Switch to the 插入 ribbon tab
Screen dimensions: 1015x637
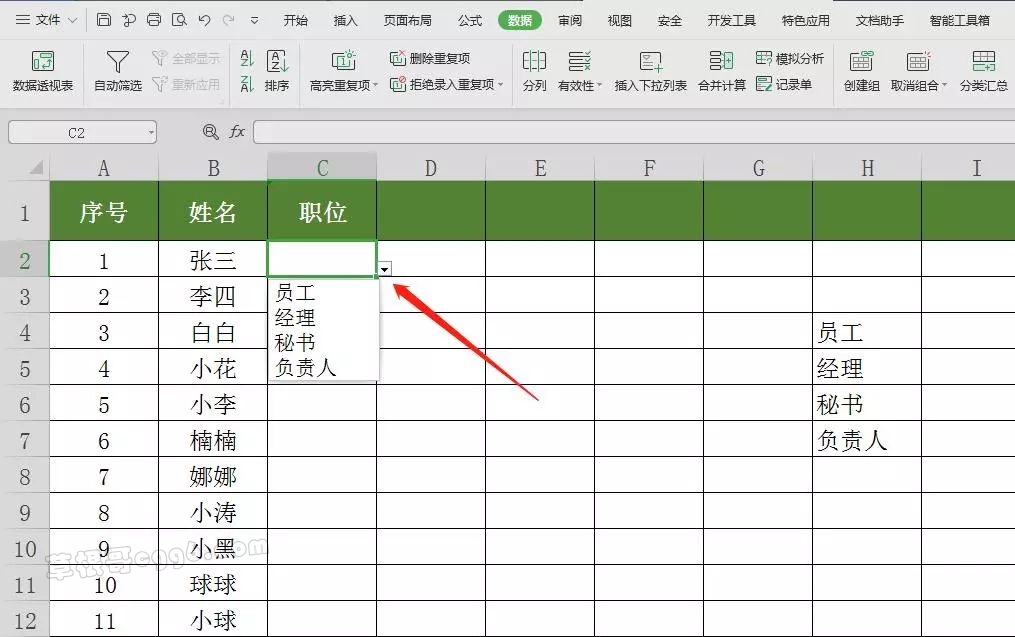point(345,20)
